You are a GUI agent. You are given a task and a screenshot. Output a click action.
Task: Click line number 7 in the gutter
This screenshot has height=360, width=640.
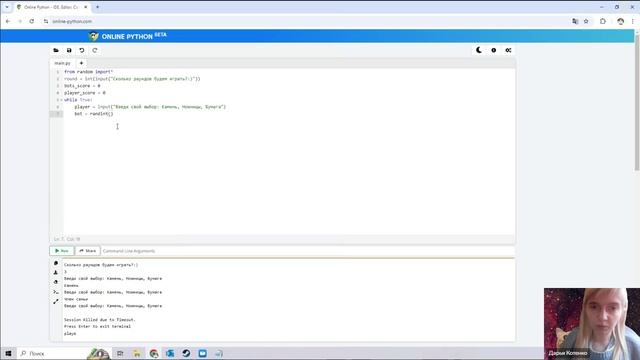pyautogui.click(x=58, y=114)
